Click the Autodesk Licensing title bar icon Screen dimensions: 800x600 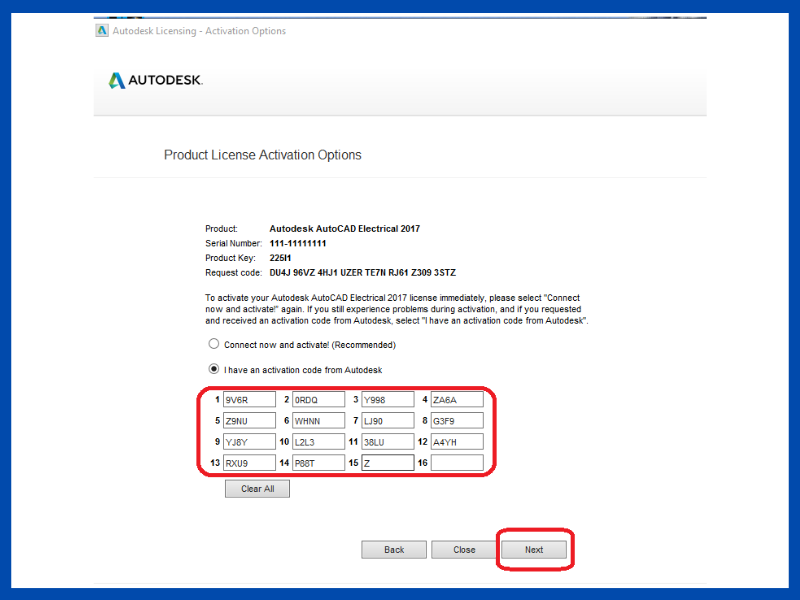(102, 31)
